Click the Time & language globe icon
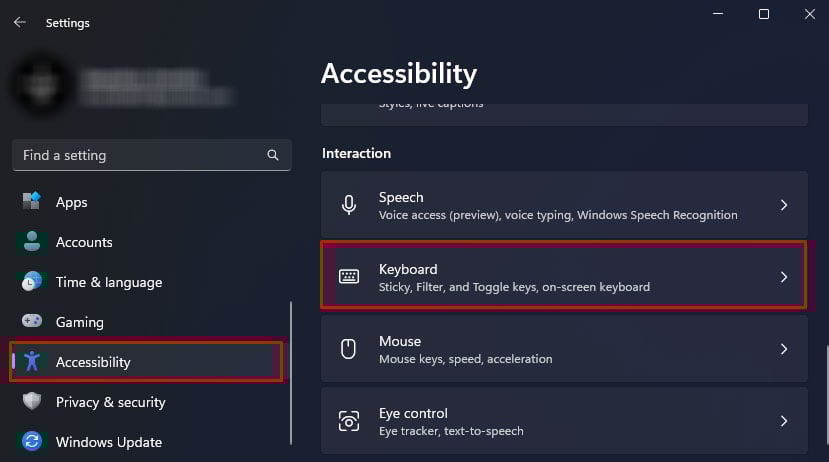The width and height of the screenshot is (829, 462). pyautogui.click(x=32, y=282)
